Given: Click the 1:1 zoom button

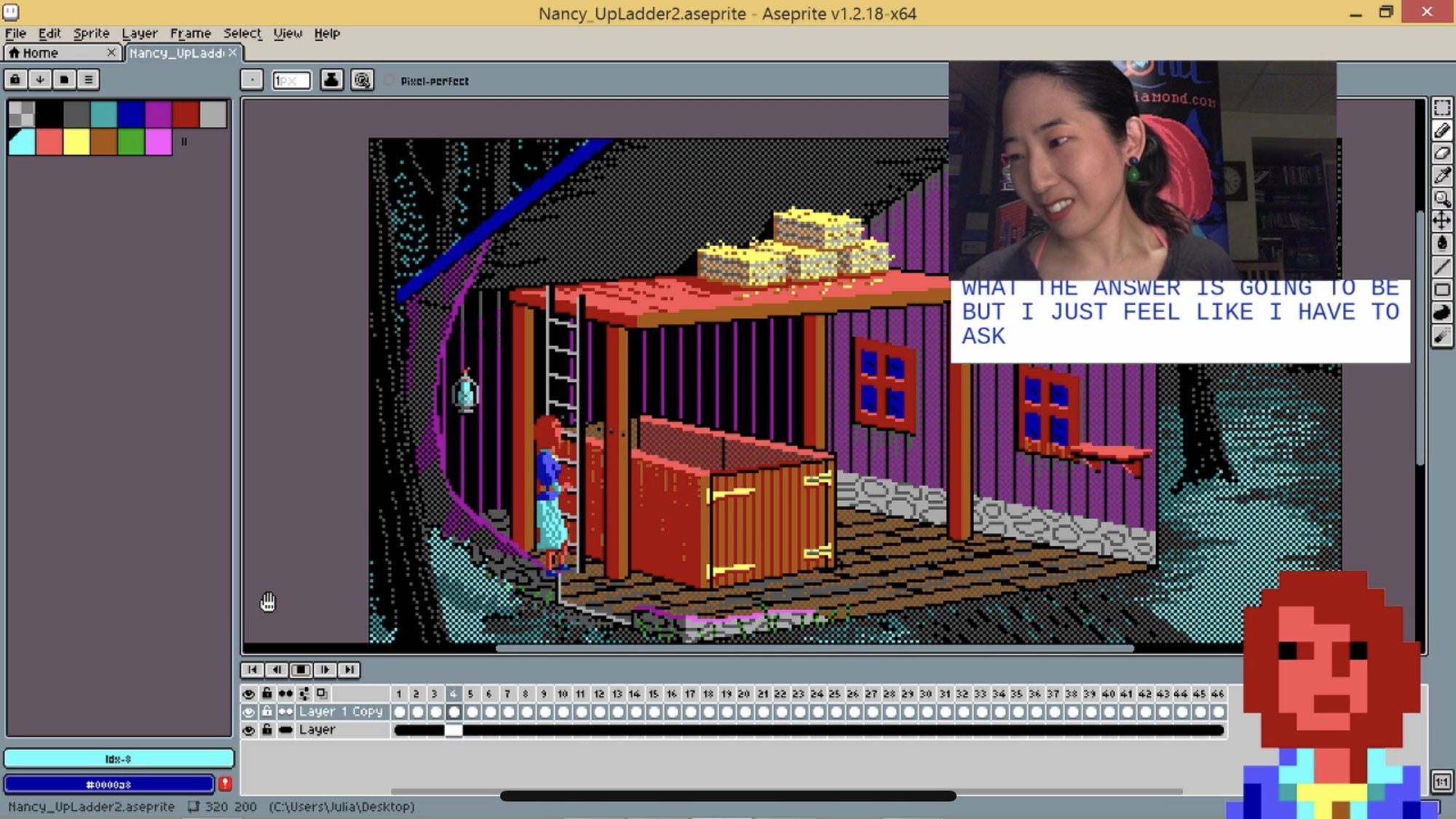Looking at the screenshot, I should pos(1441,782).
